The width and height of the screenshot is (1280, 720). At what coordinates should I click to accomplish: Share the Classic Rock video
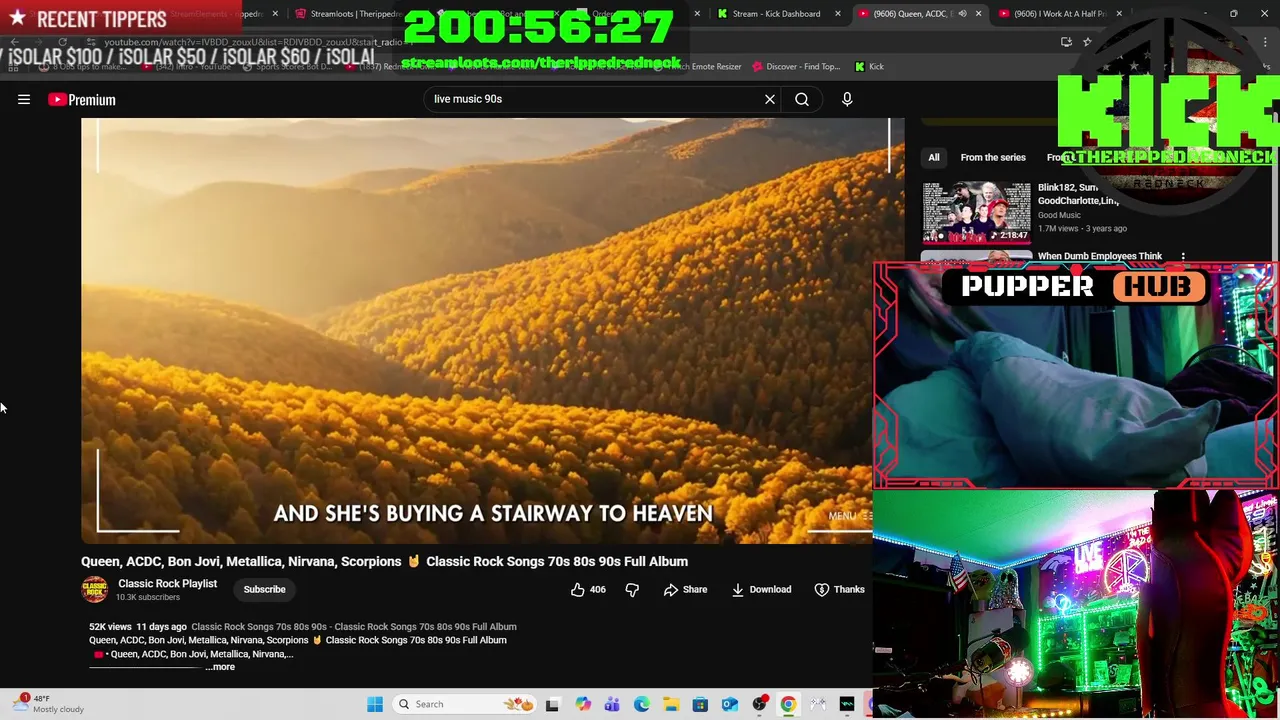tap(685, 589)
